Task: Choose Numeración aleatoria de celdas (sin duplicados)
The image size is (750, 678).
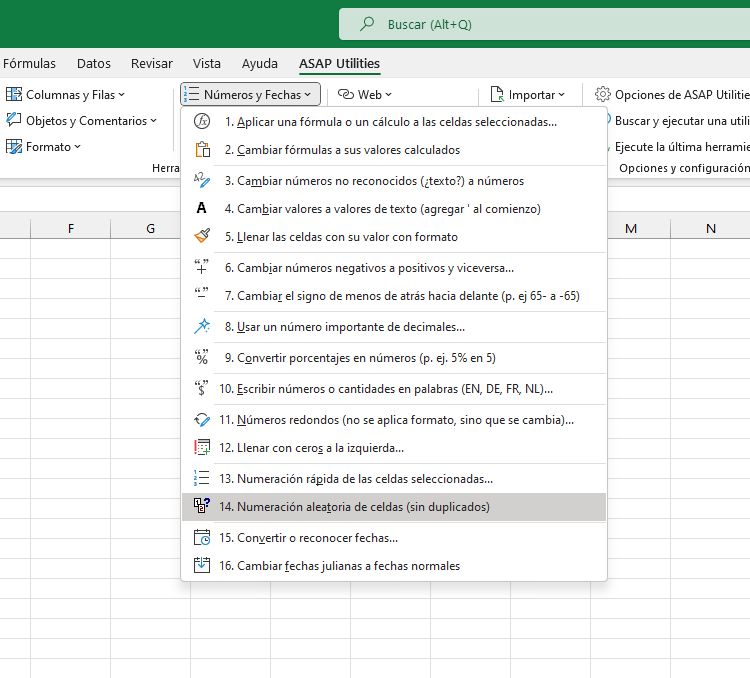Action: (394, 506)
